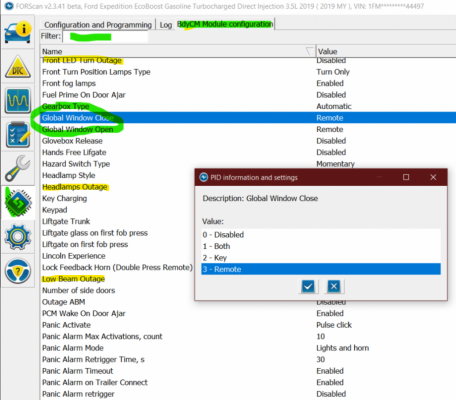Close the PID information and settings dialog
The width and height of the screenshot is (456, 400).
(433, 177)
